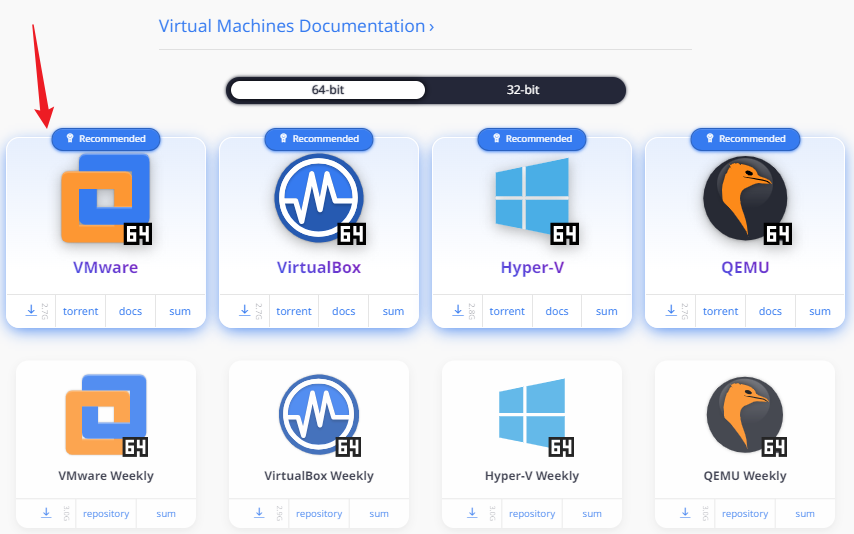Click the QEMU bird logo in recommended card
Viewport: 854px width, 534px height.
point(747,199)
